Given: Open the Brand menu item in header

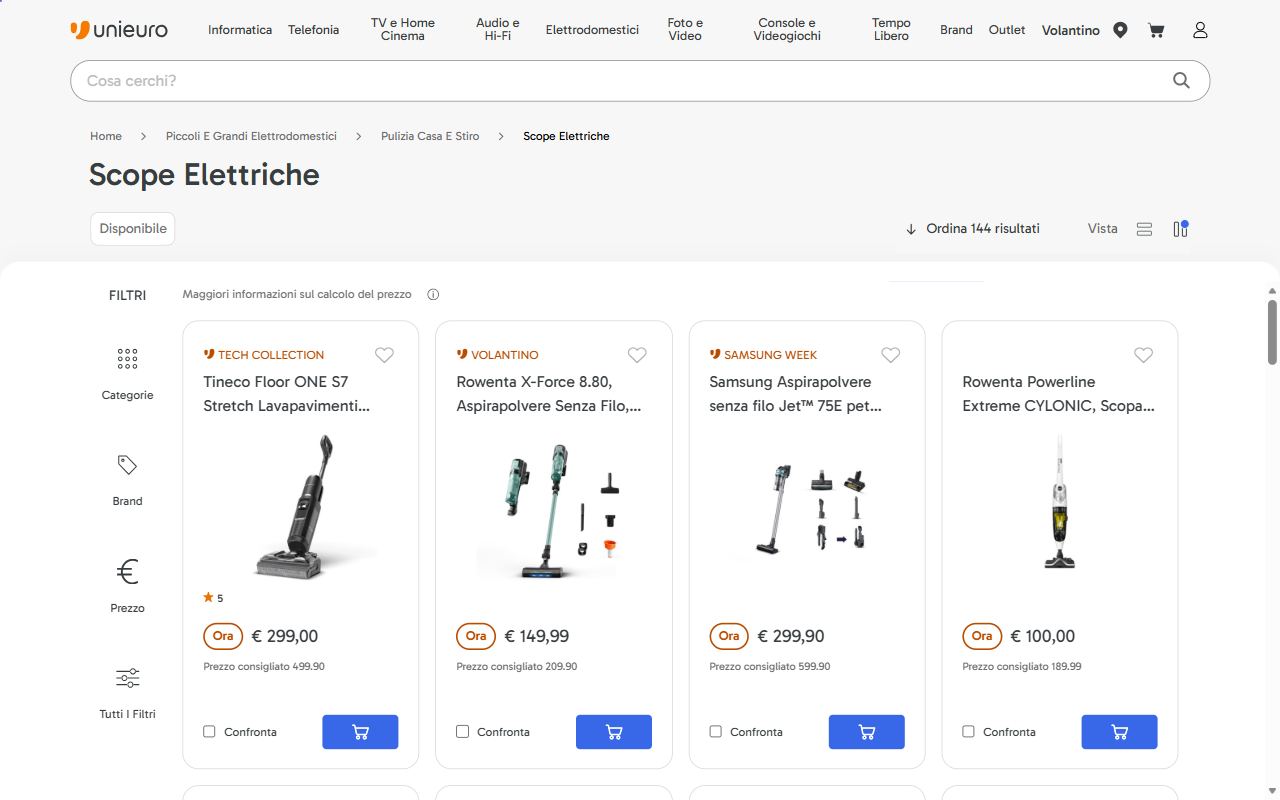Looking at the screenshot, I should pyautogui.click(x=956, y=30).
